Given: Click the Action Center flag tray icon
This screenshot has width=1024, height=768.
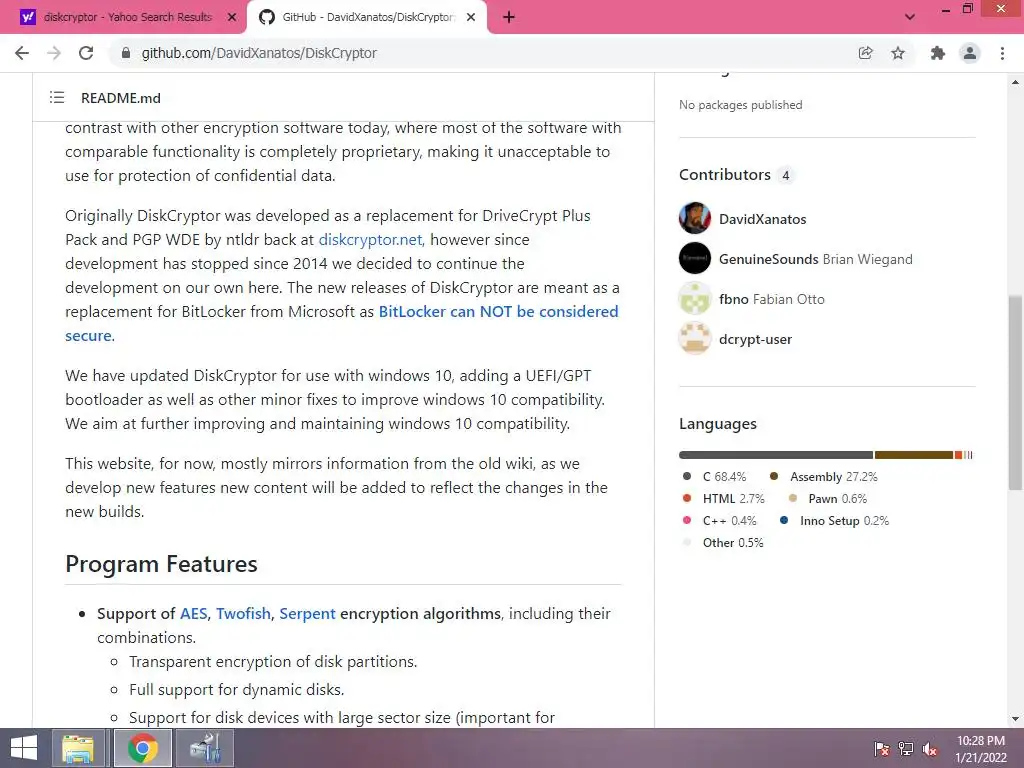Looking at the screenshot, I should point(881,749).
